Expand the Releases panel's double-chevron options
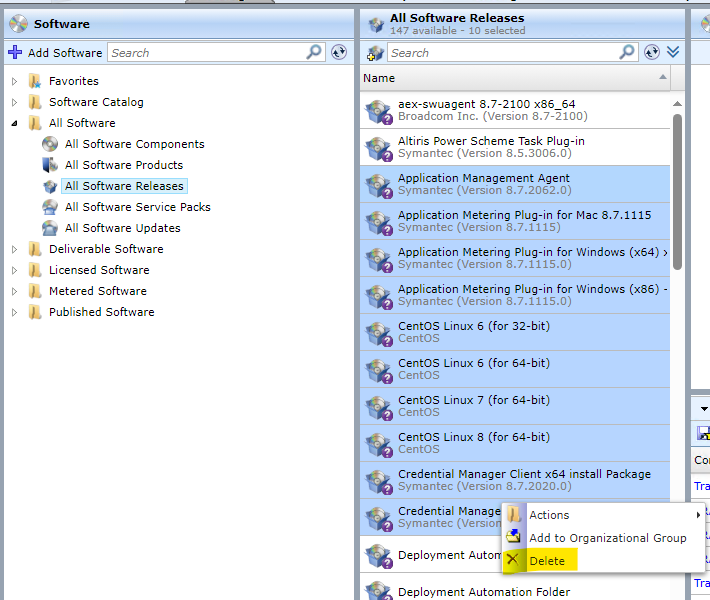This screenshot has width=710, height=600. point(673,52)
